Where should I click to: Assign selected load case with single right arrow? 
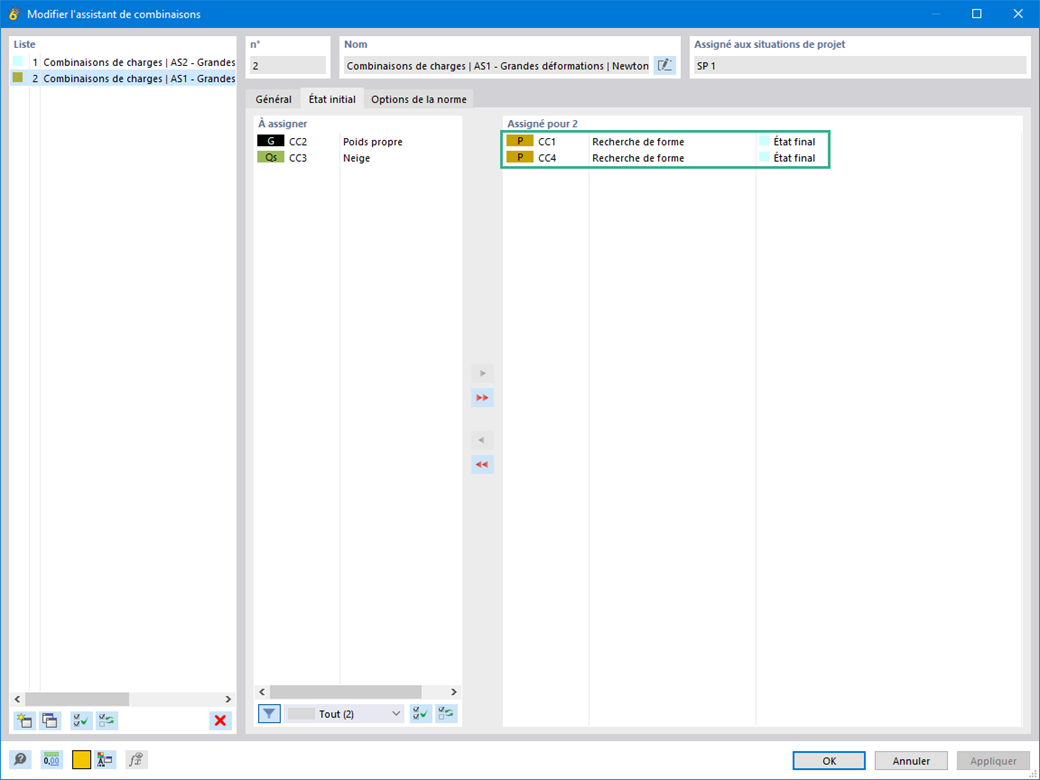482,373
